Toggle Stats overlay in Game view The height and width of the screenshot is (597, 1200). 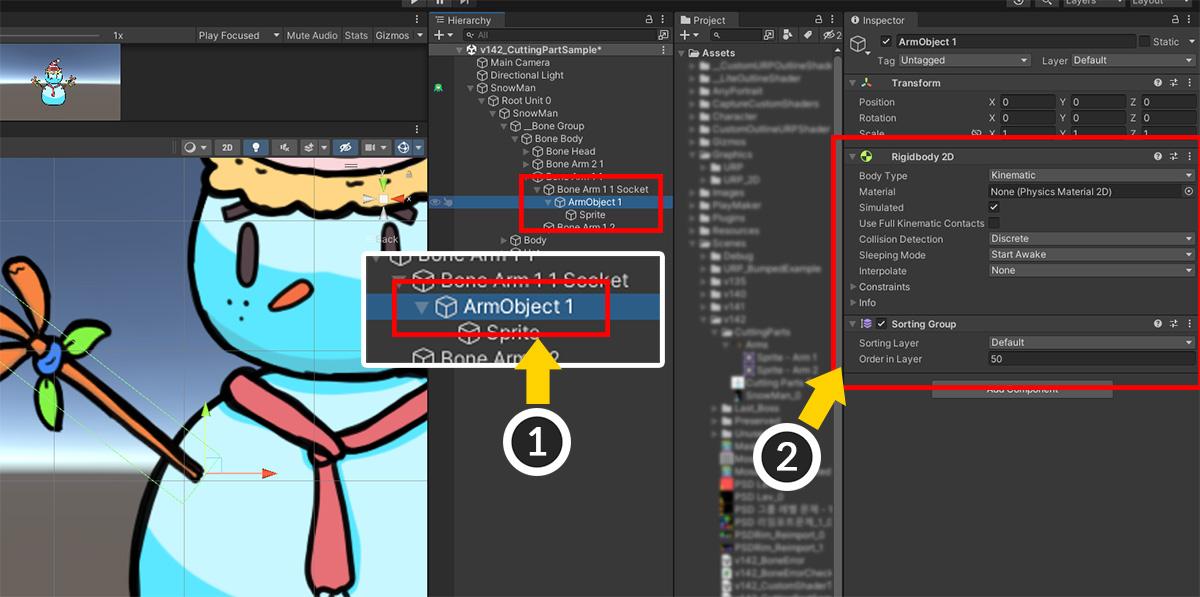[x=356, y=35]
